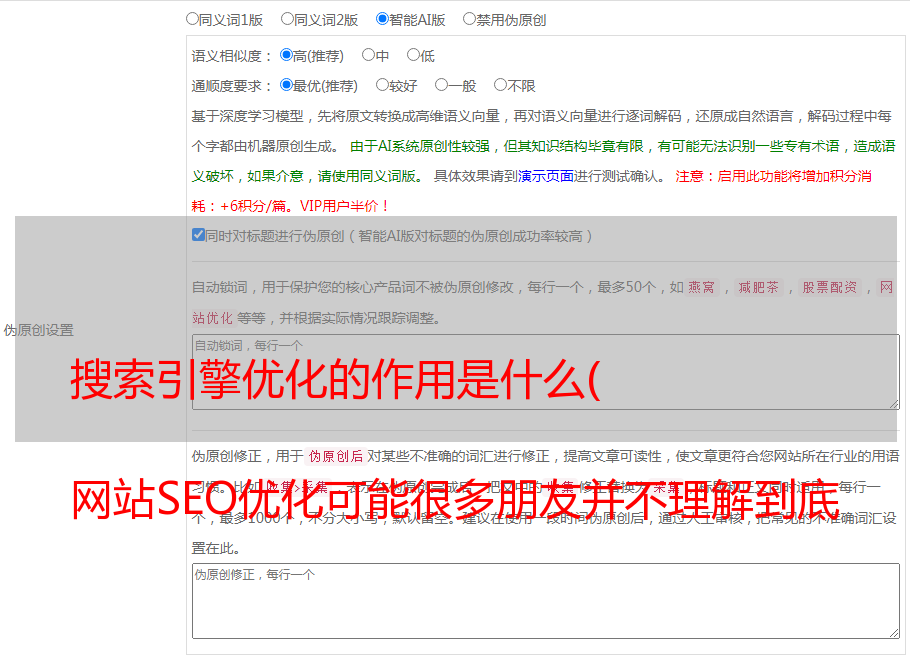Toggle 同时对标题进行伪原创 checkbox
Screen dimensions: 911x658
click(198, 235)
